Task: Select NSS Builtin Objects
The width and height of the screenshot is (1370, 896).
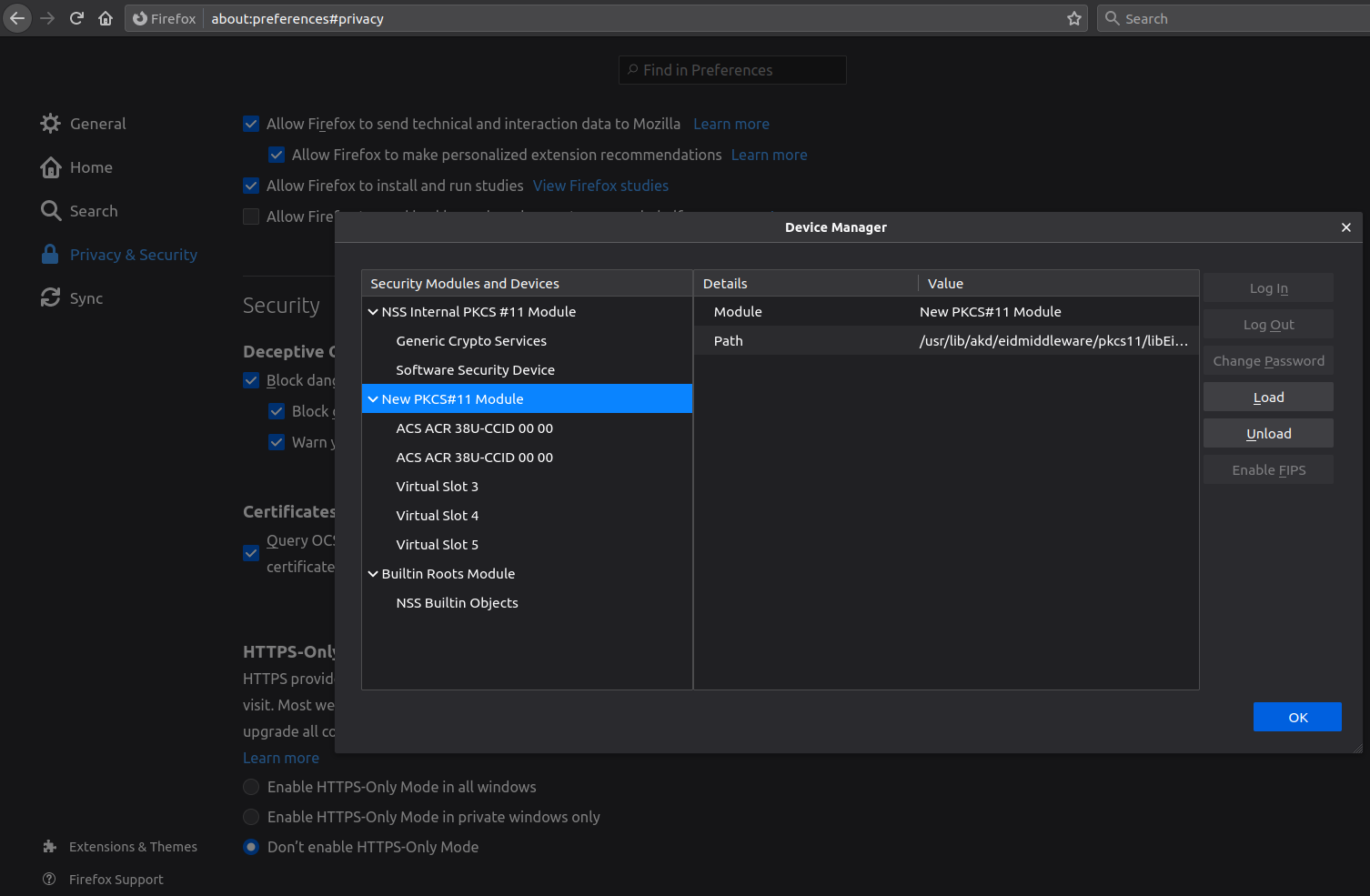Action: coord(527,603)
